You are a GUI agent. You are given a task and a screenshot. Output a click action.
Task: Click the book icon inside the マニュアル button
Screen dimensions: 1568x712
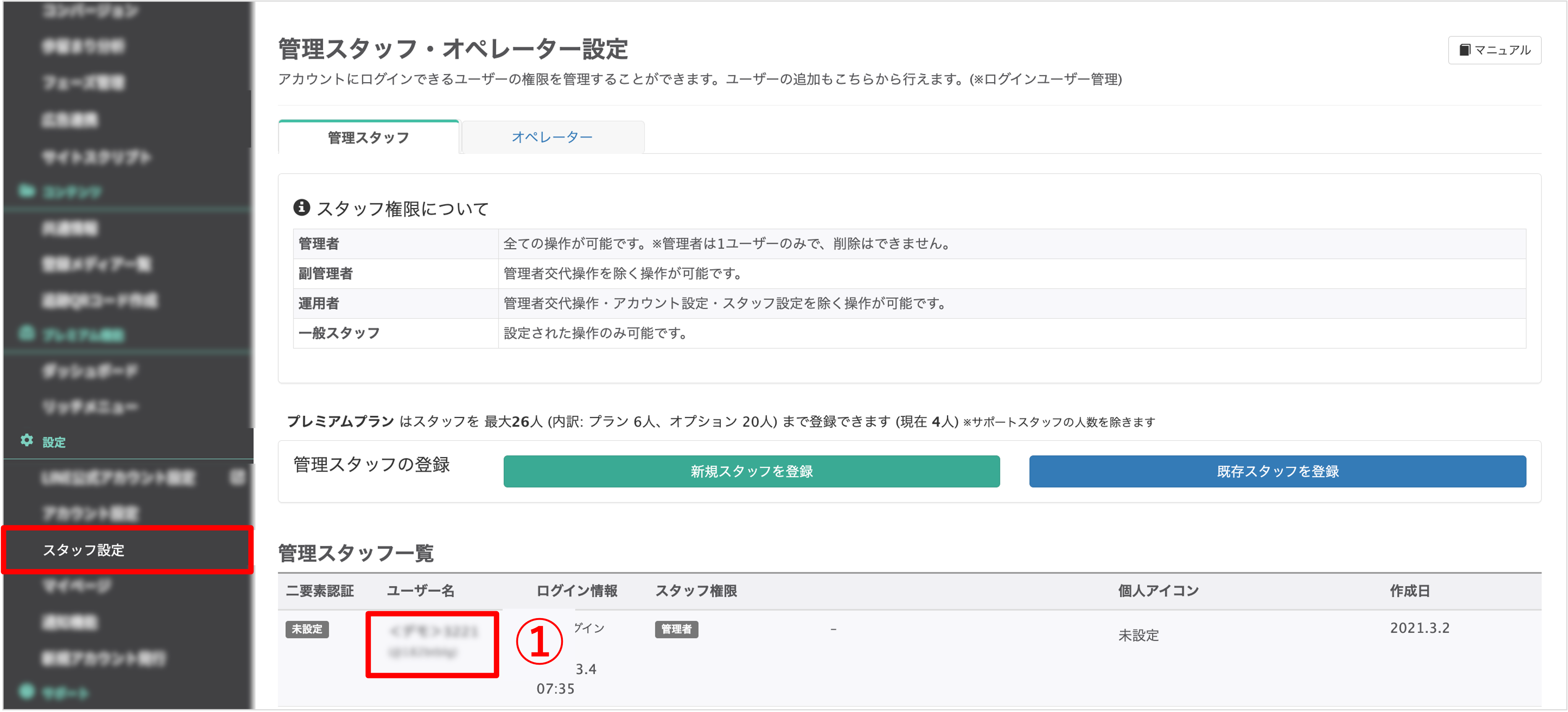tap(1465, 50)
